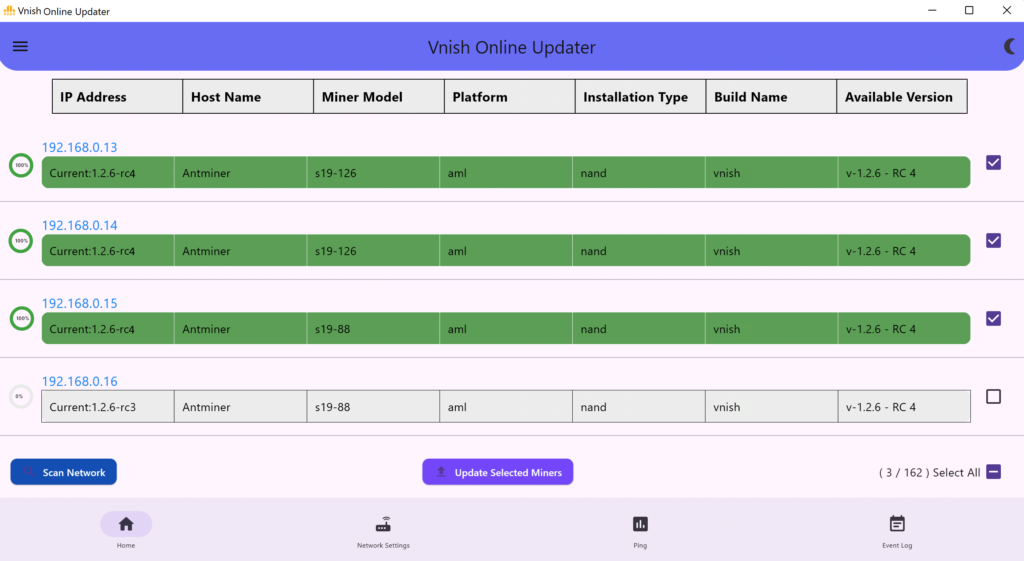Uncheck the miner 192.168.0.14 checkbox
This screenshot has width=1024, height=561.
[x=993, y=240]
